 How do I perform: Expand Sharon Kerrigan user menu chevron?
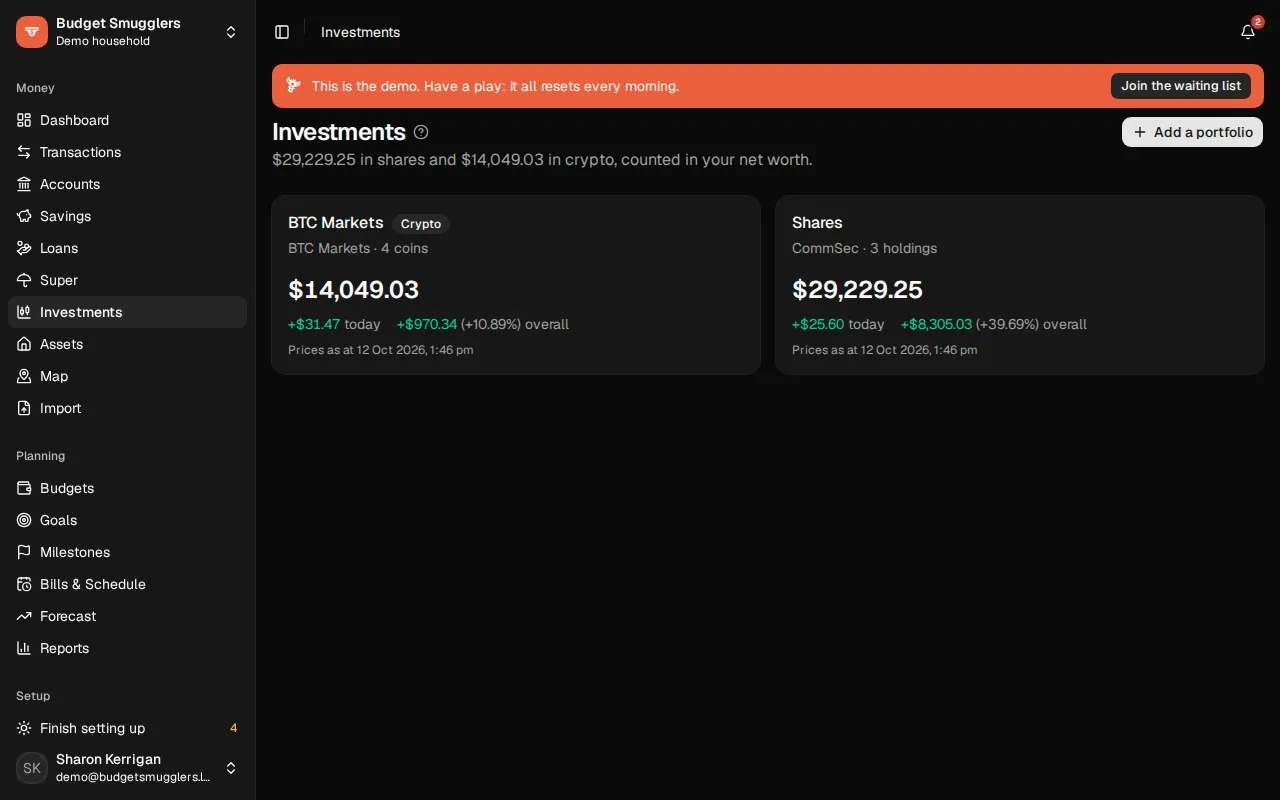tap(231, 768)
